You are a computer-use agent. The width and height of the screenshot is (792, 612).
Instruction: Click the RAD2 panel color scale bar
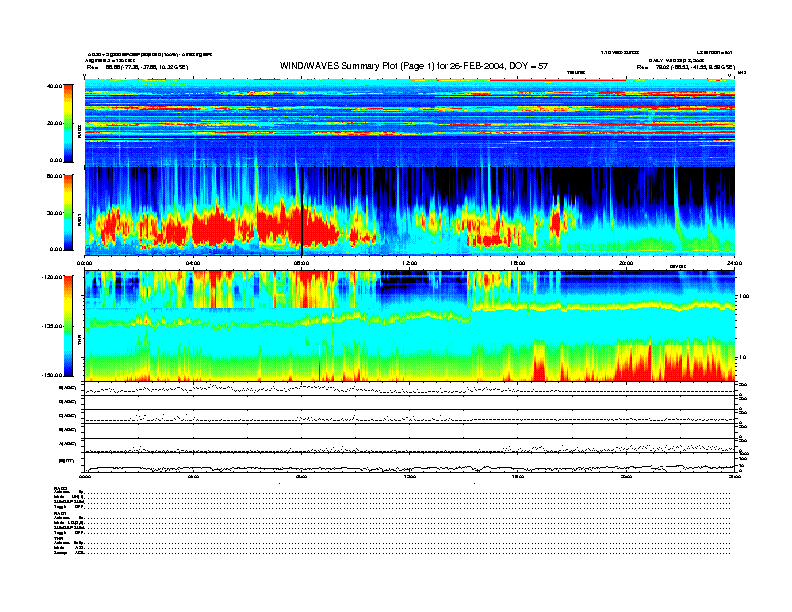pyautogui.click(x=67, y=122)
